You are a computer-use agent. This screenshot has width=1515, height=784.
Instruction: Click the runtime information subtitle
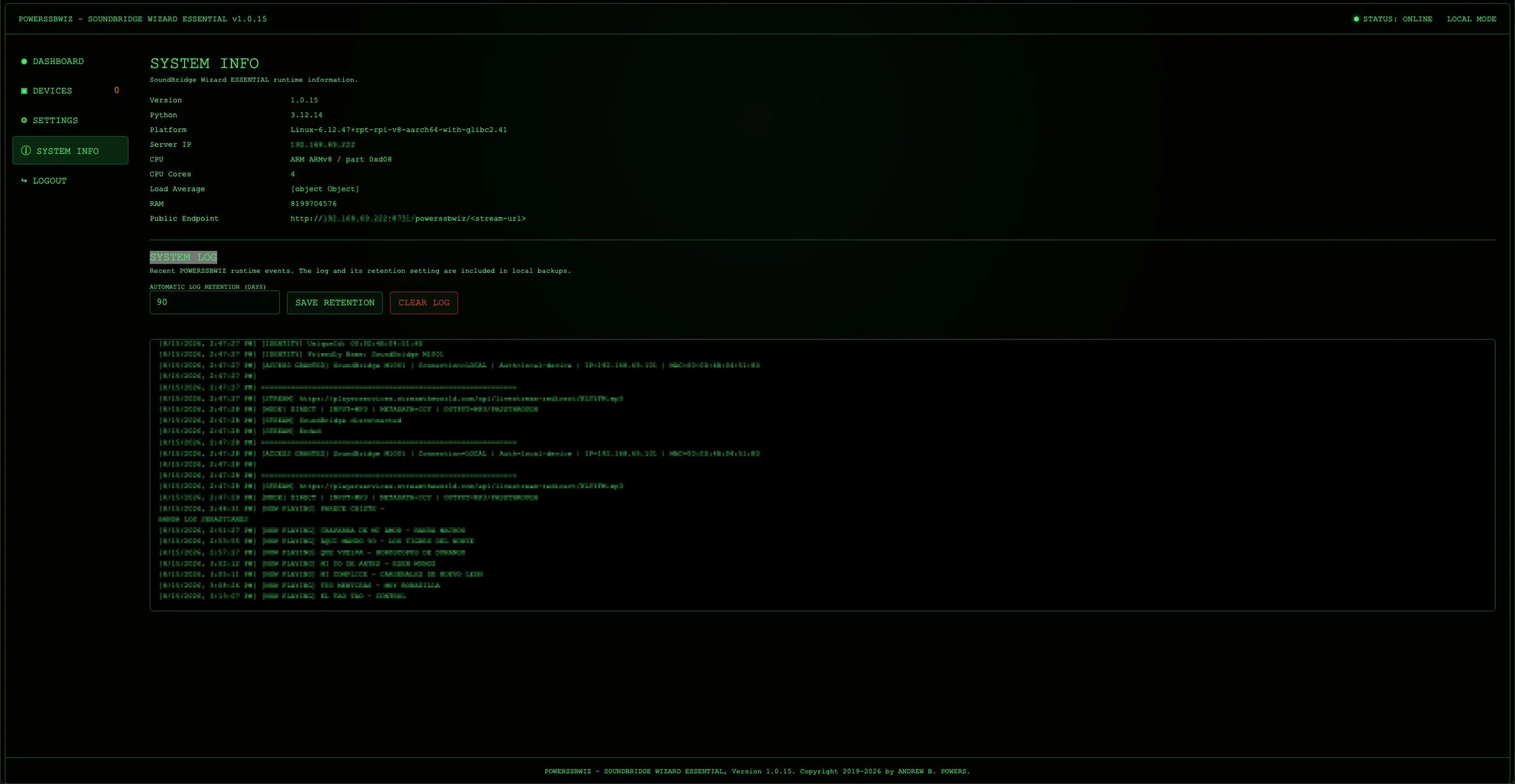click(x=254, y=79)
